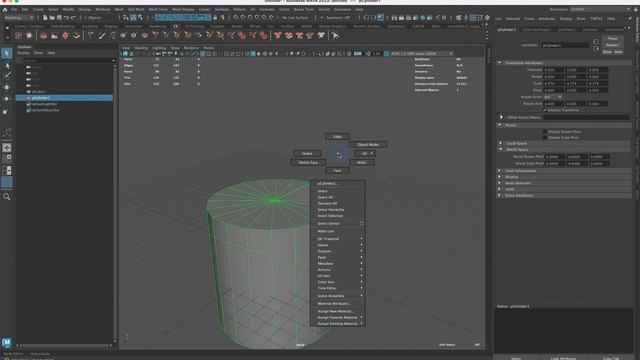Click Outliner search field

click(x=67, y=60)
